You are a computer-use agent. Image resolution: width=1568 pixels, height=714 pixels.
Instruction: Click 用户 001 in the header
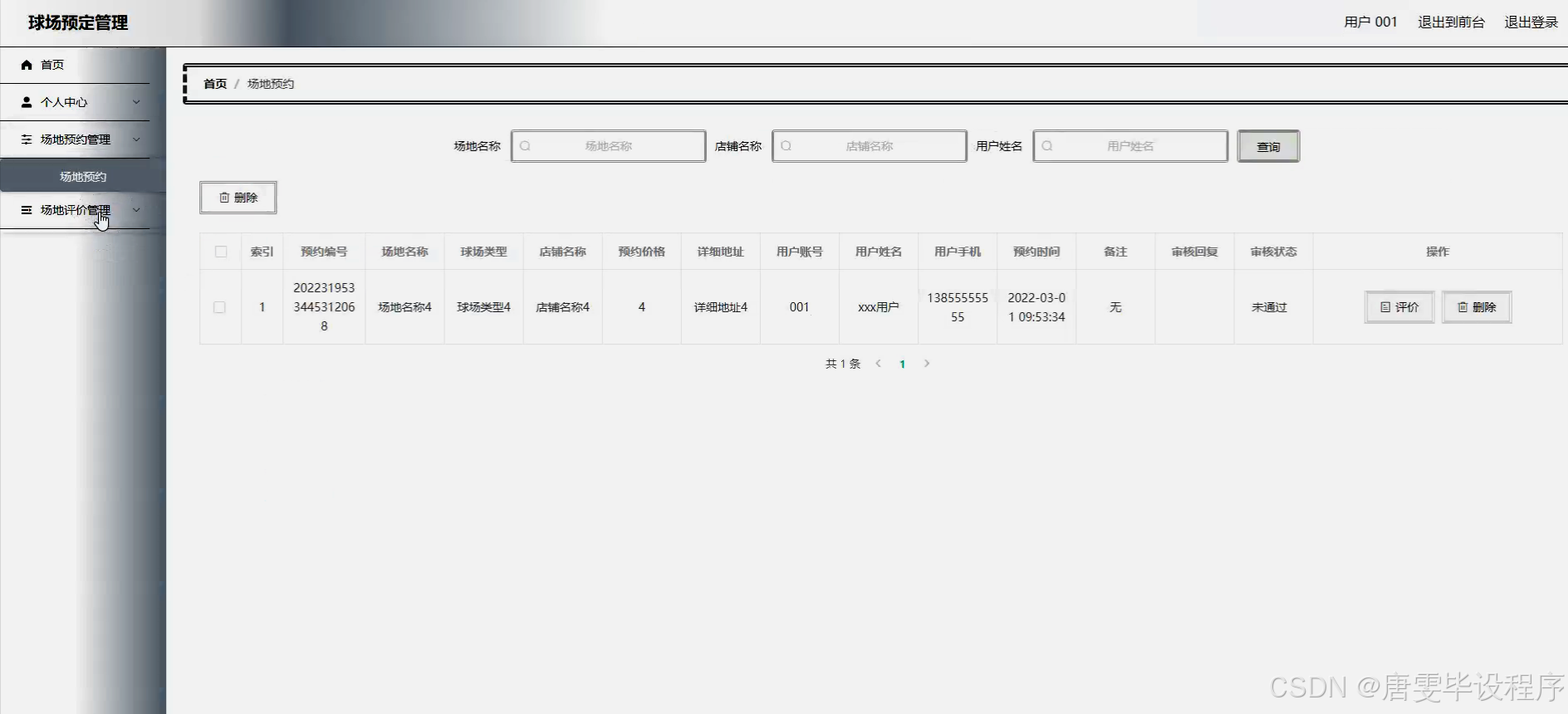[1370, 22]
